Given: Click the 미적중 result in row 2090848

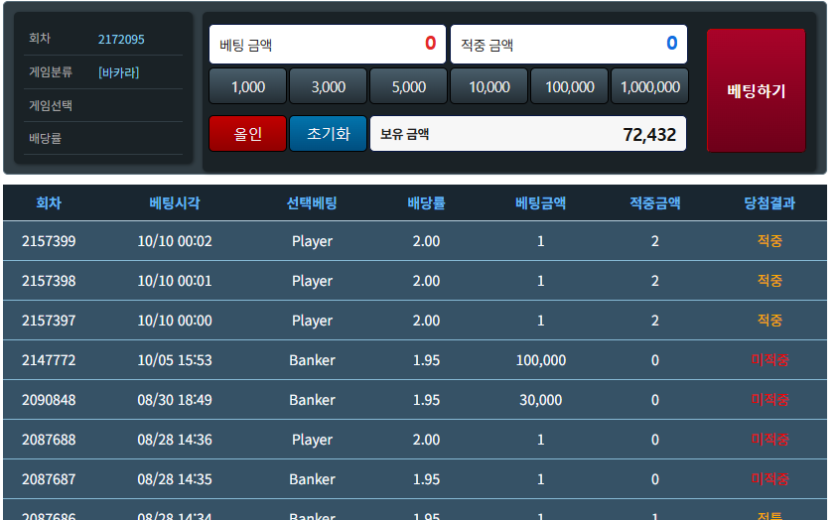Looking at the screenshot, I should point(769,400).
